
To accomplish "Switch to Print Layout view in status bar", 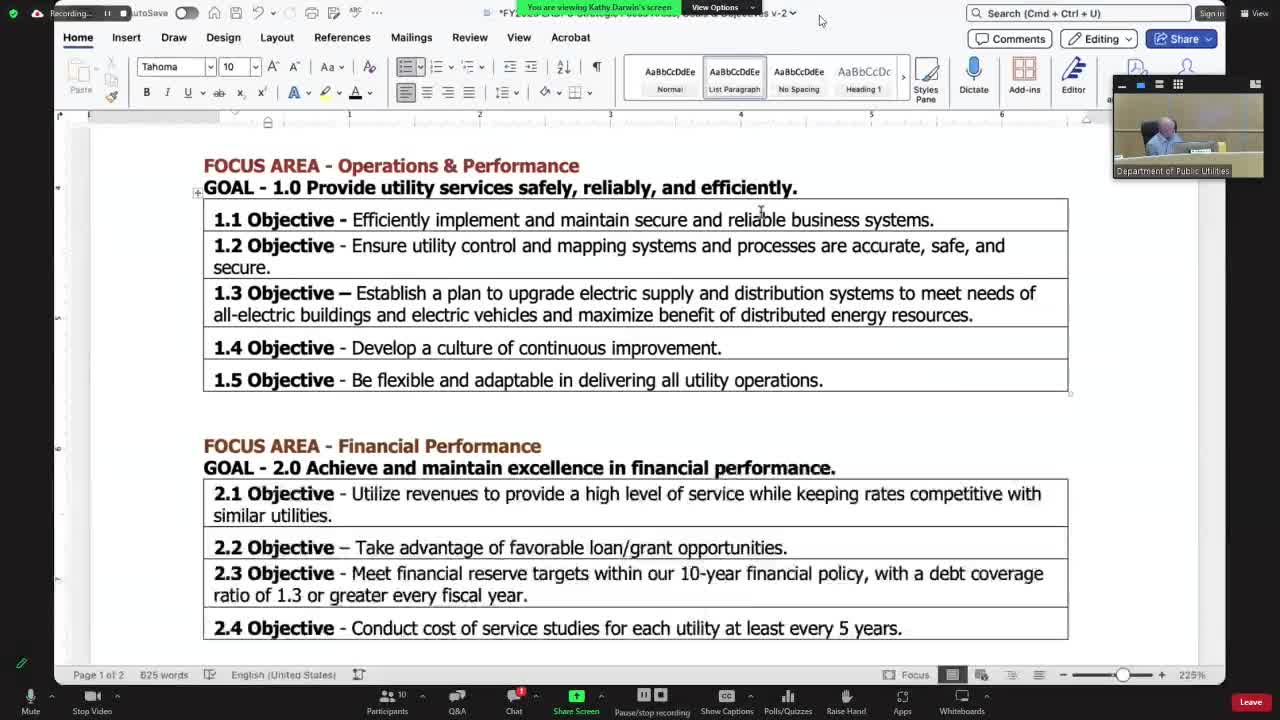I will (952, 675).
